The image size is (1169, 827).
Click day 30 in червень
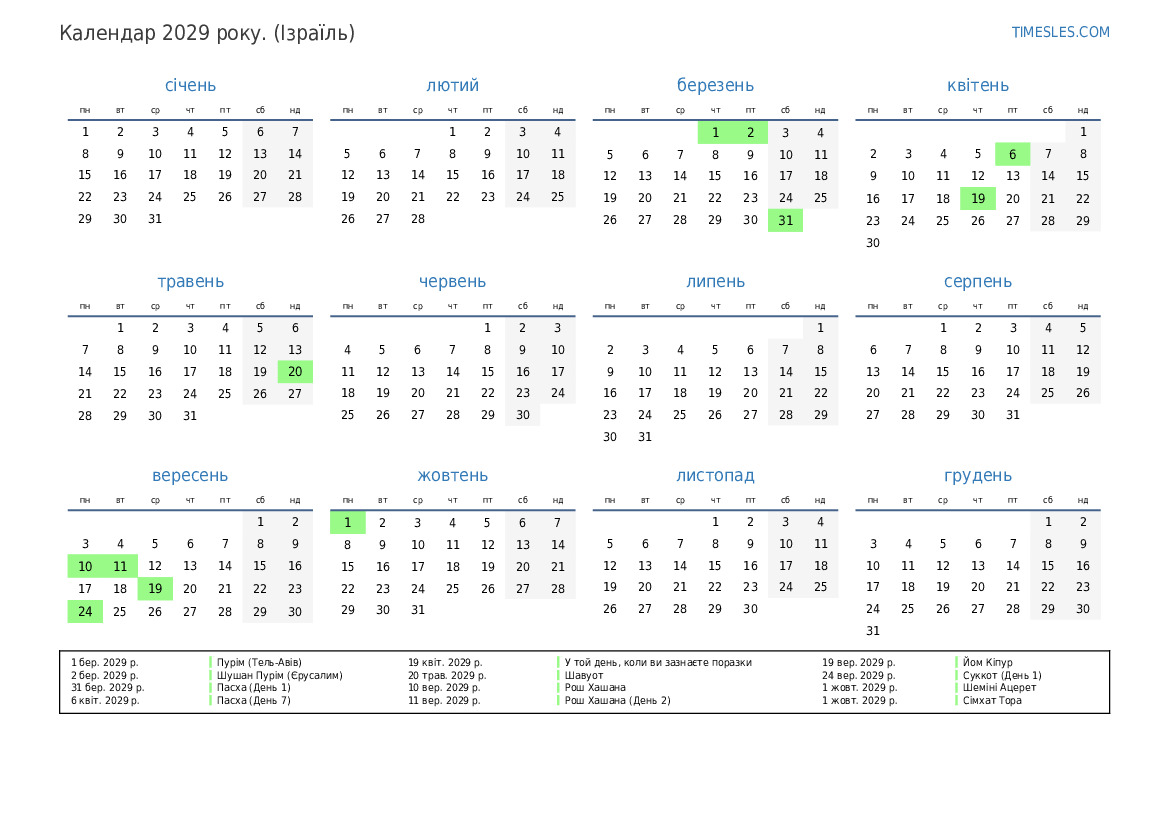[523, 415]
